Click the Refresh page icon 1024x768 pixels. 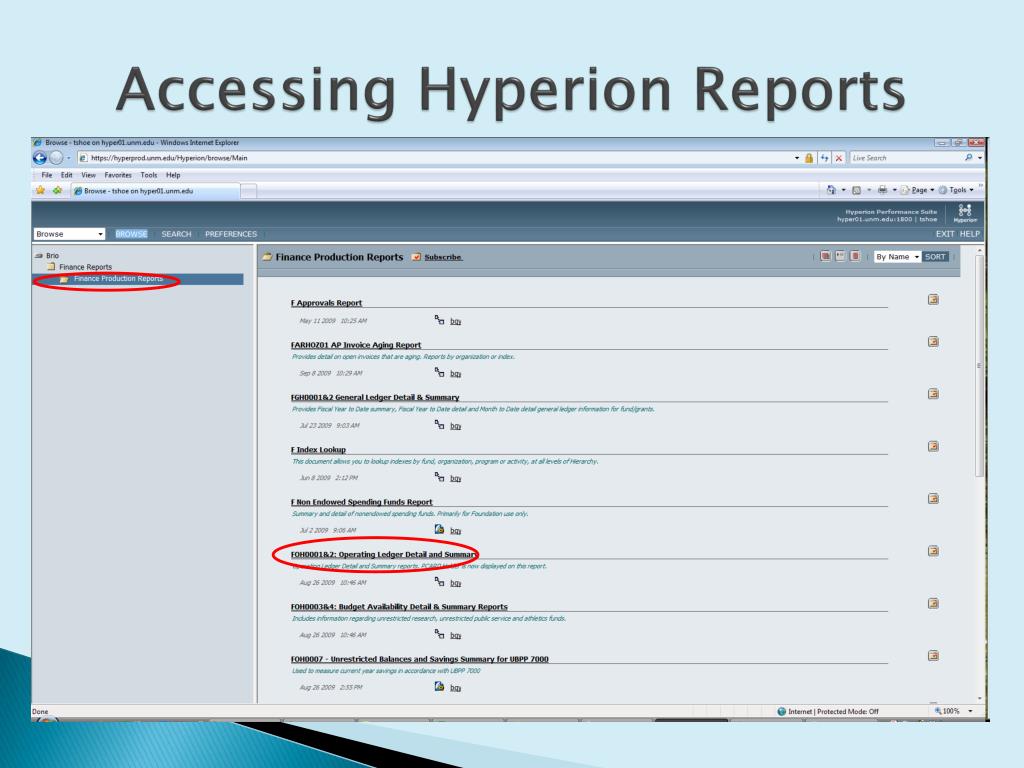(825, 158)
